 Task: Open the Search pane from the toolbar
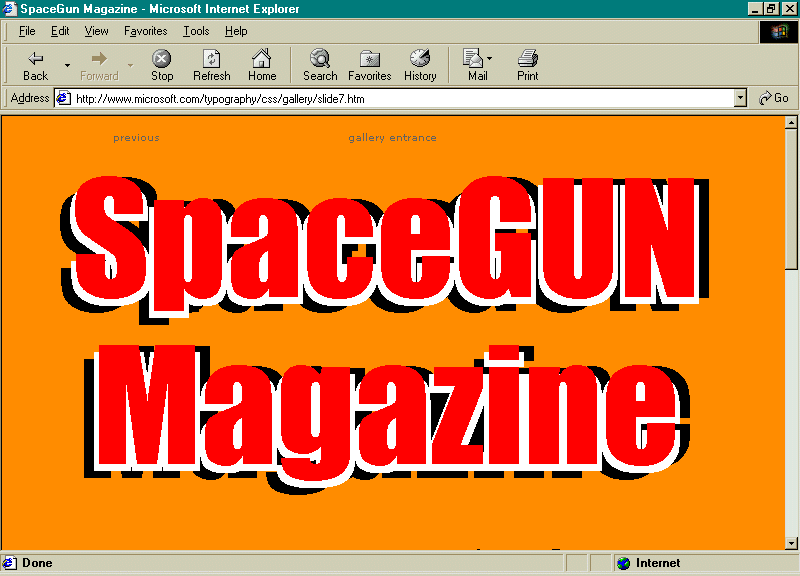320,65
